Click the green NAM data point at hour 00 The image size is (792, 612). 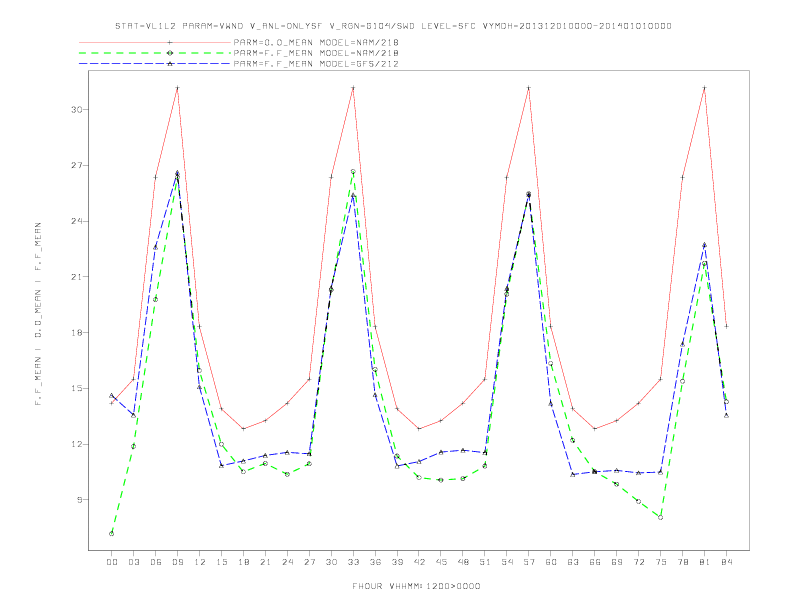coord(112,534)
